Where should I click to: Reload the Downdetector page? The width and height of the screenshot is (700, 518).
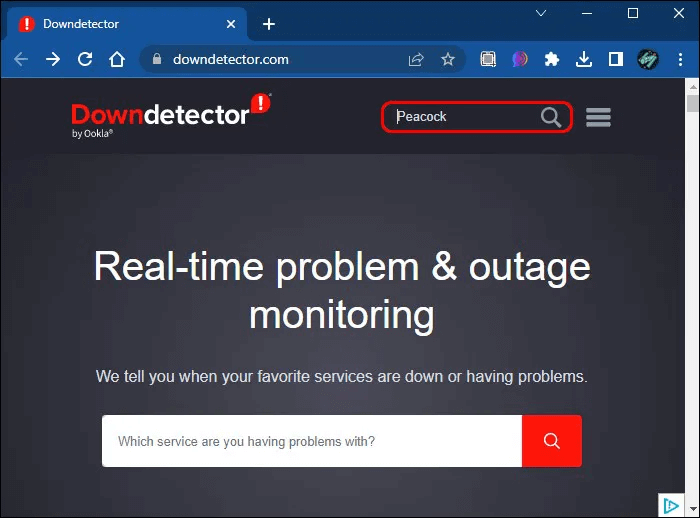tap(85, 59)
